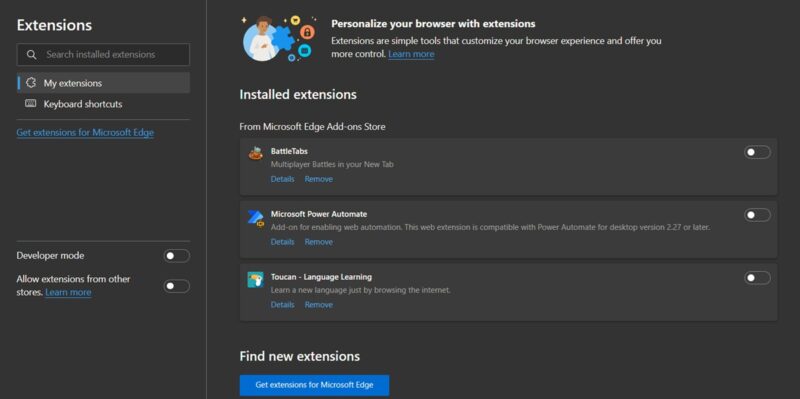
Task: Remove Toucan - Language Learning extension
Action: [319, 305]
